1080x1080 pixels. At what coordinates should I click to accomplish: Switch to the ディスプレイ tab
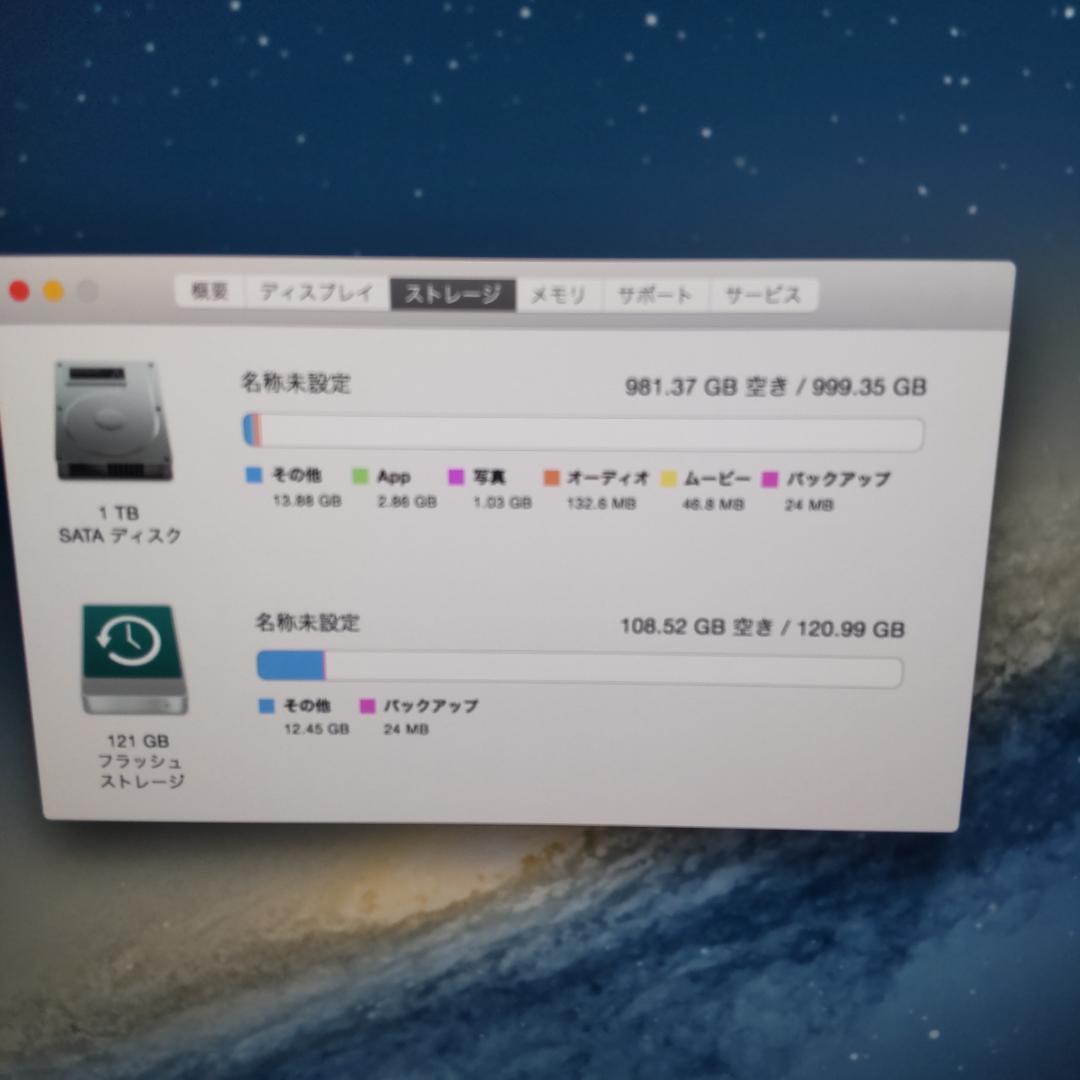(315, 292)
